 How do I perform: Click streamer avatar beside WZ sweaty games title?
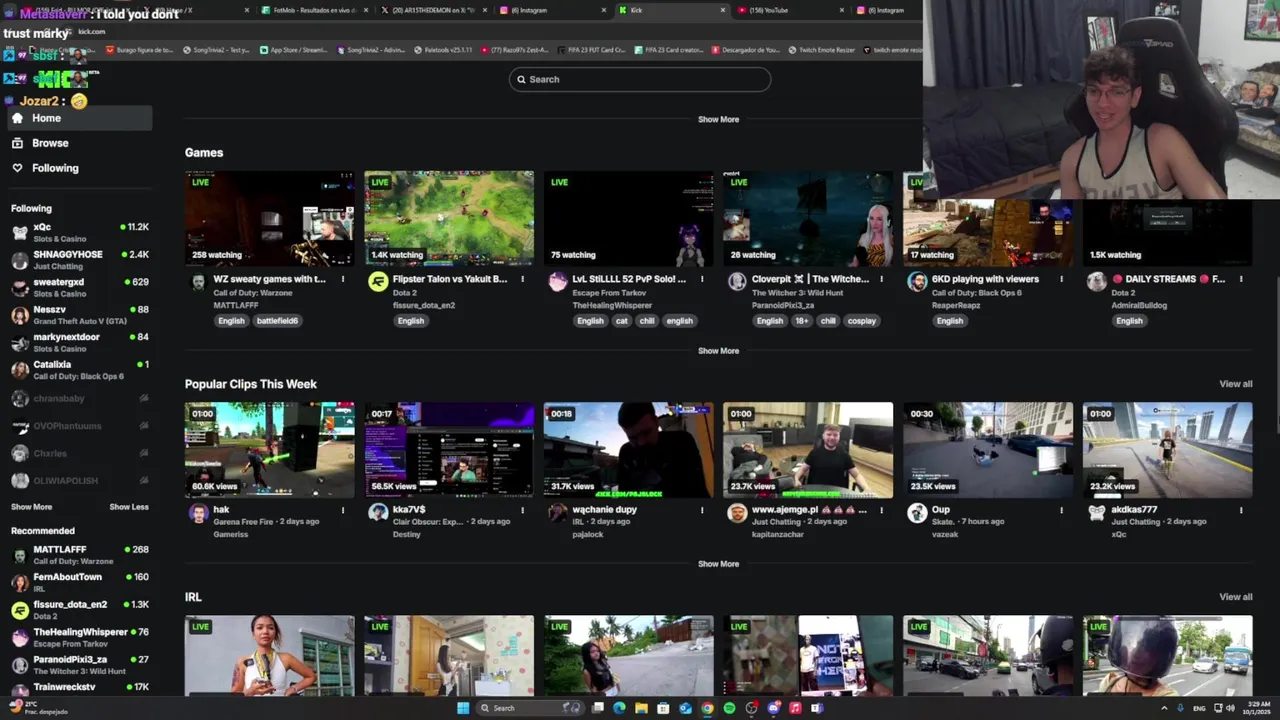pyautogui.click(x=198, y=282)
